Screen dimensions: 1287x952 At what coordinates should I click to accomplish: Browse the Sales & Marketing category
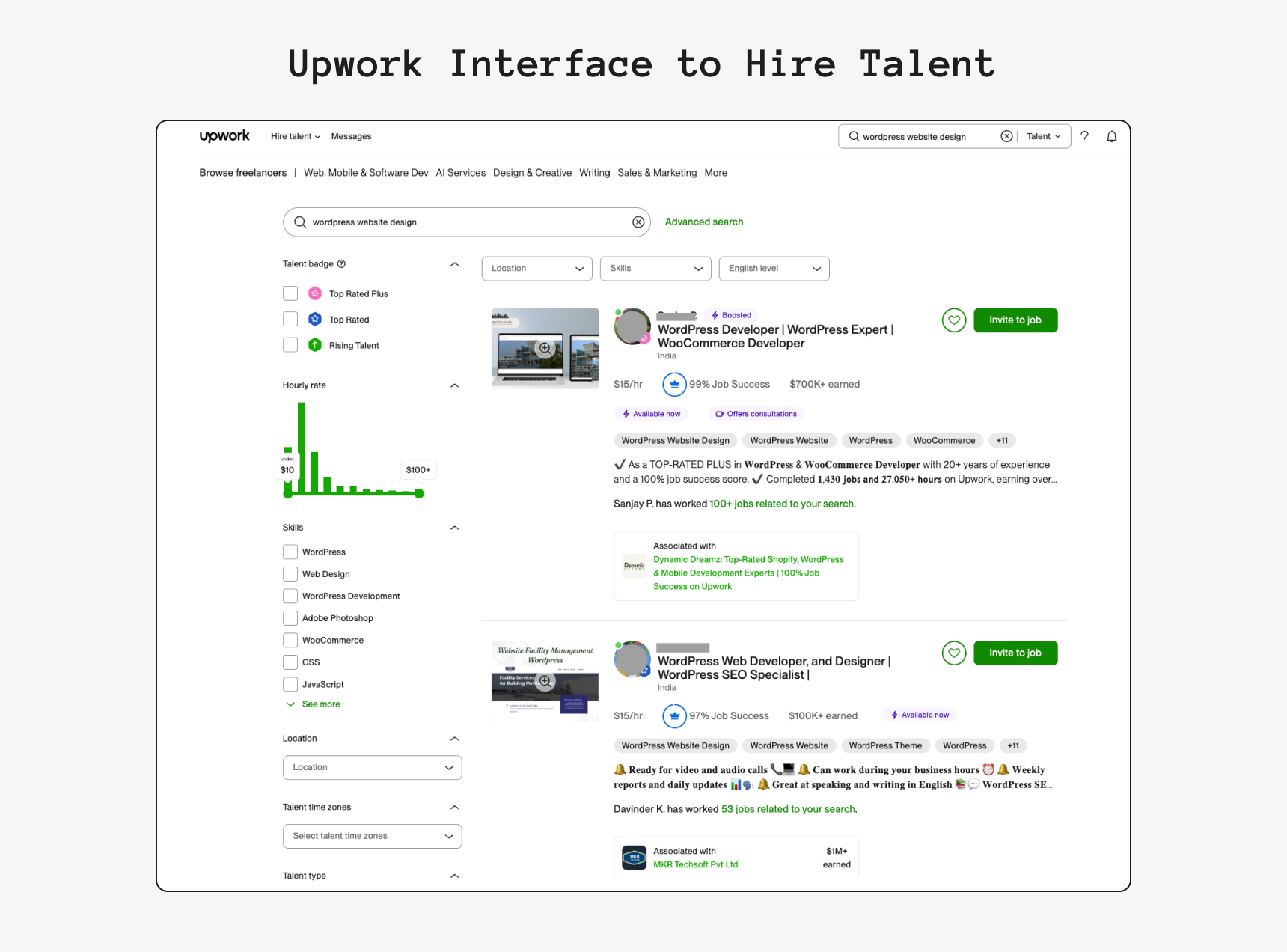coord(657,173)
